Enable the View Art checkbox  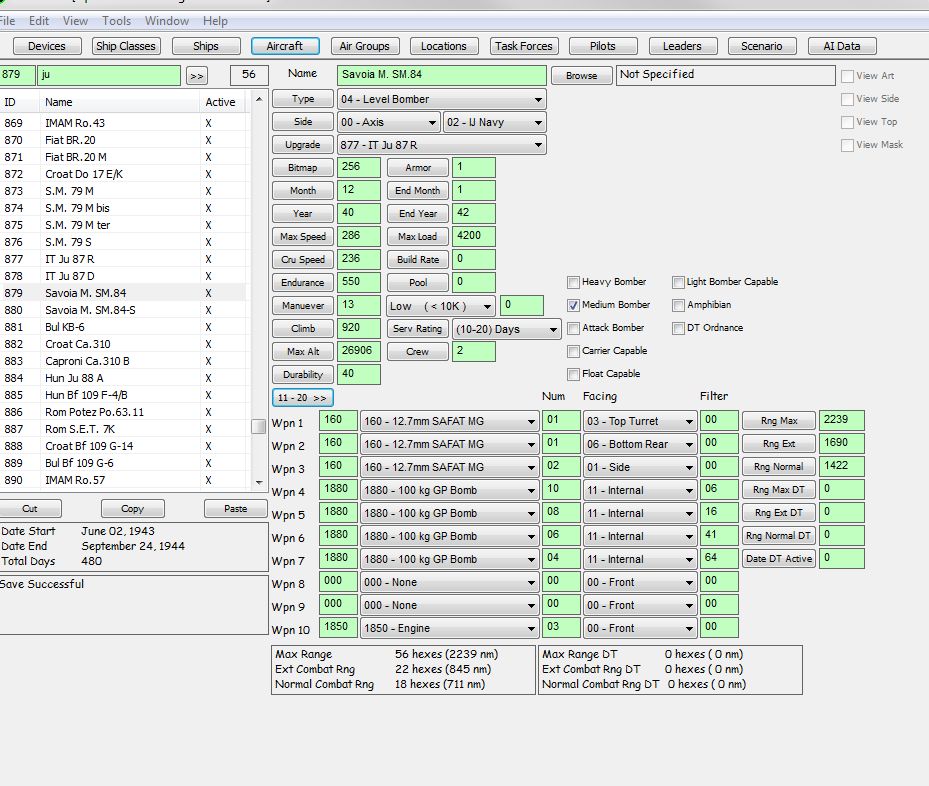coord(847,76)
